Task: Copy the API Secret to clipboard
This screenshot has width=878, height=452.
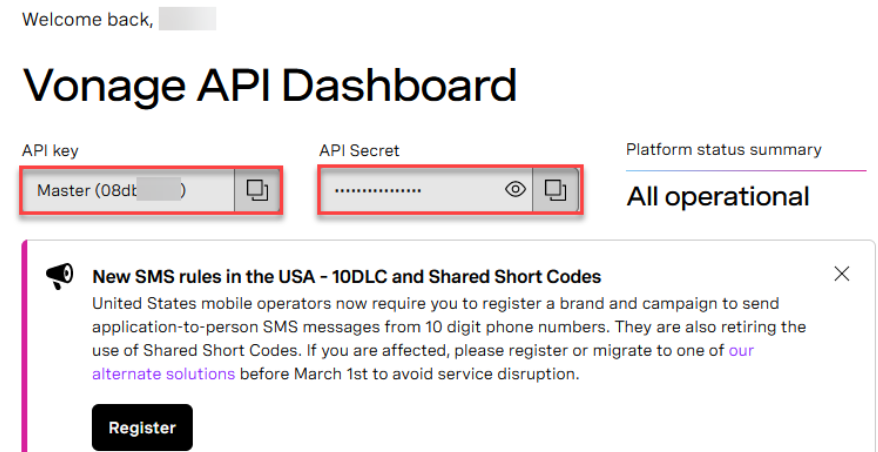Action: (555, 190)
